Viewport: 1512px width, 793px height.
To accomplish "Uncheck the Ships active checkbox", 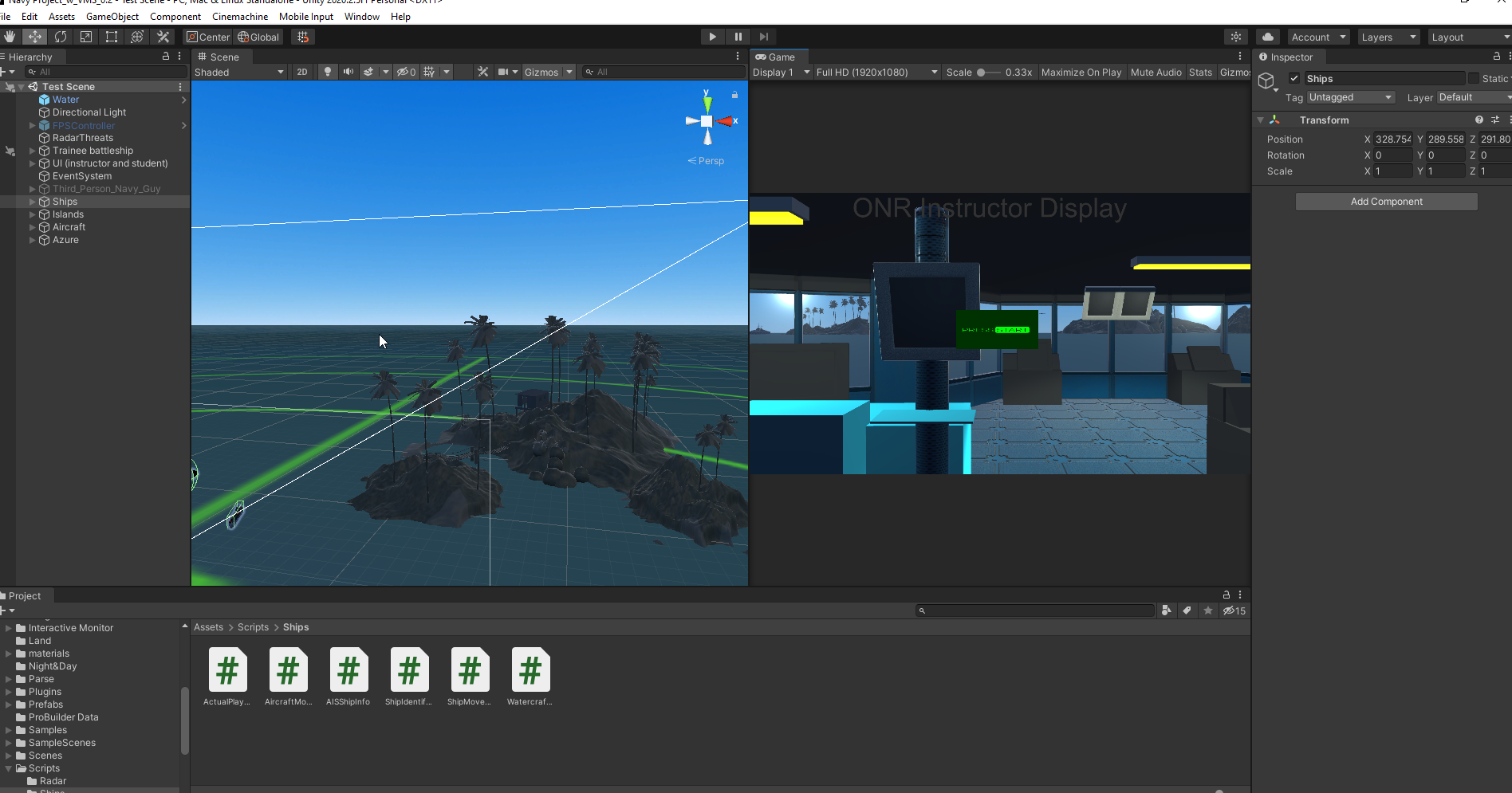I will pos(1294,78).
